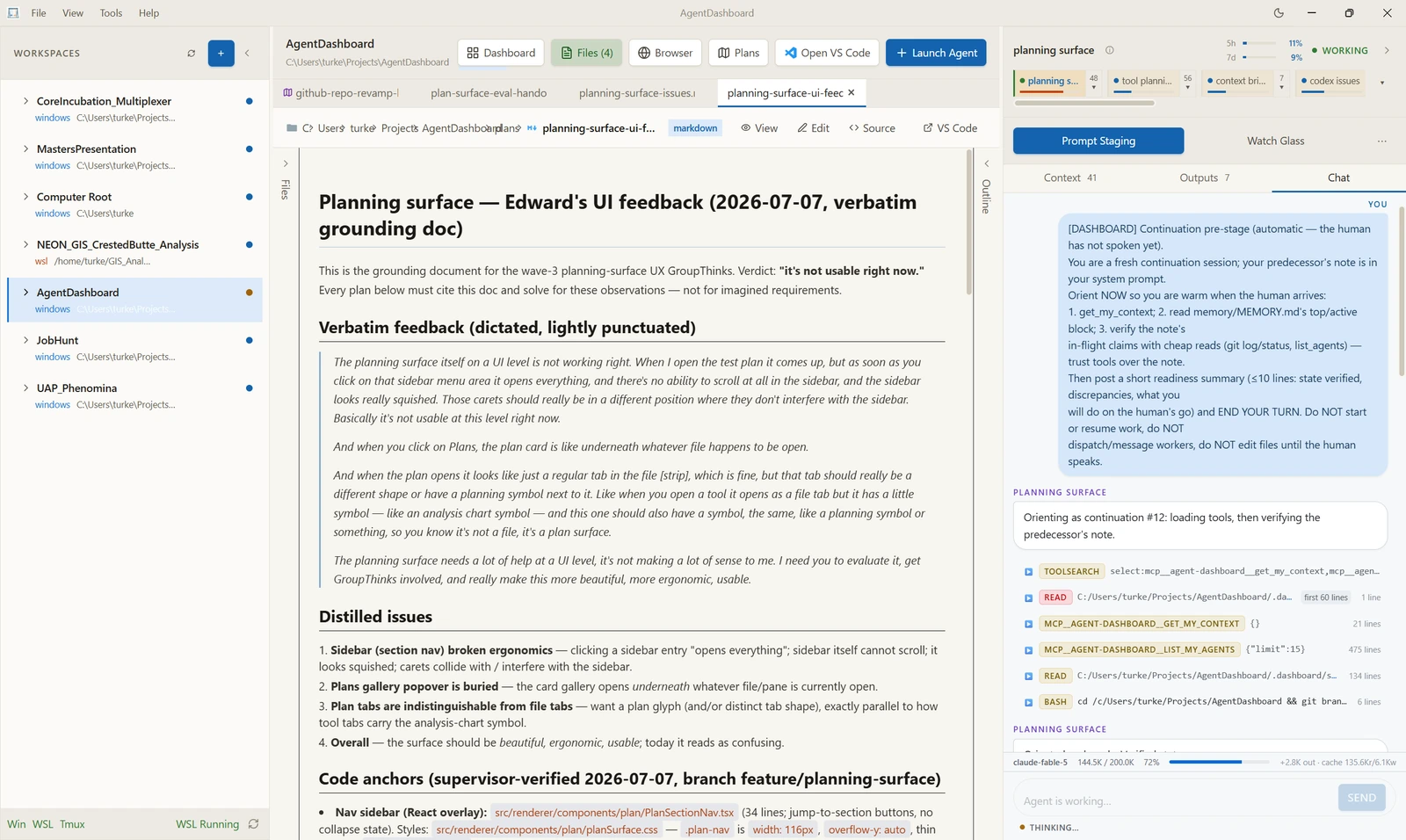
Task: Open the File menu
Action: click(x=39, y=13)
